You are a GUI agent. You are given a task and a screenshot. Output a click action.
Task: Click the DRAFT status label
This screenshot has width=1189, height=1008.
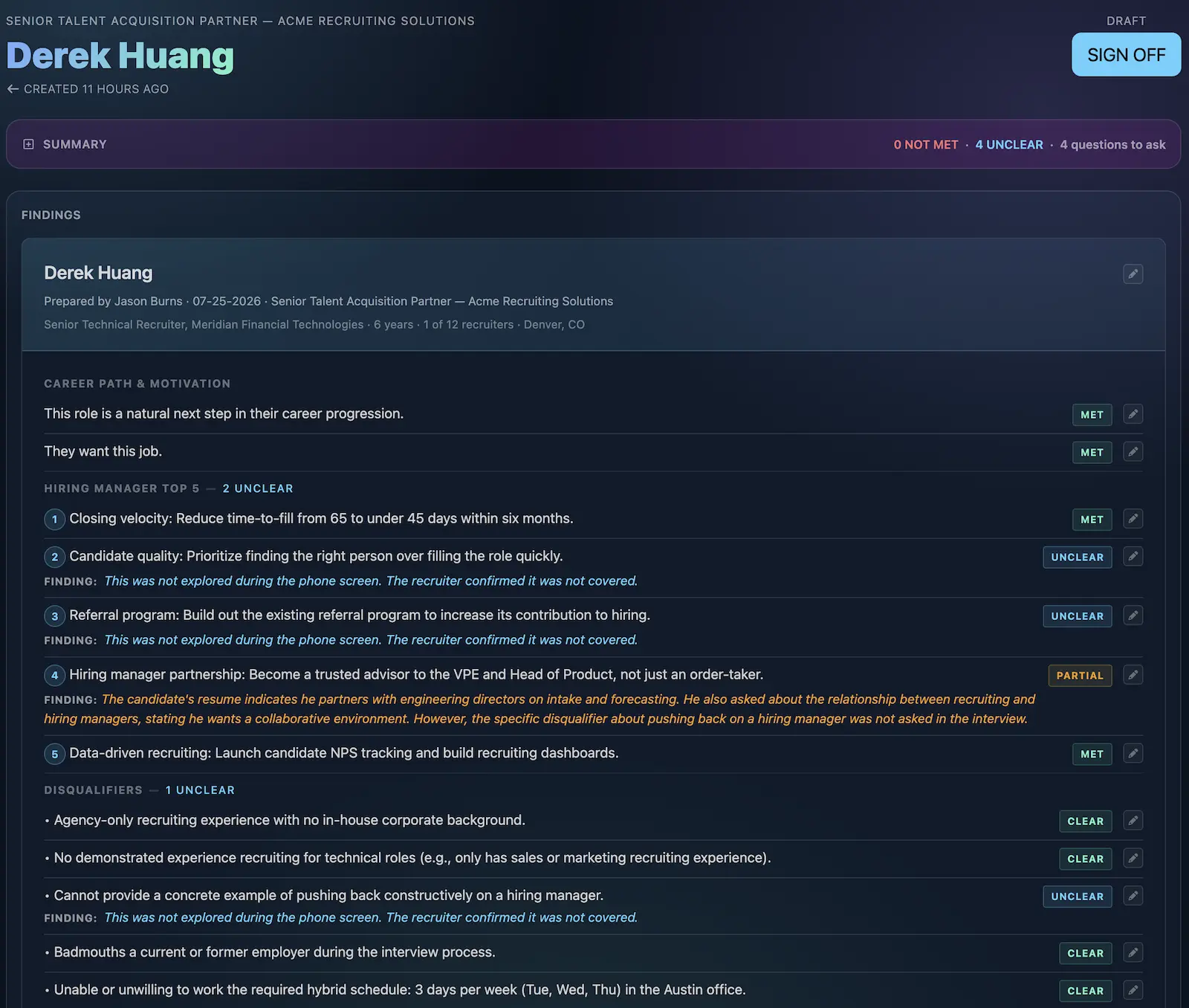point(1126,21)
